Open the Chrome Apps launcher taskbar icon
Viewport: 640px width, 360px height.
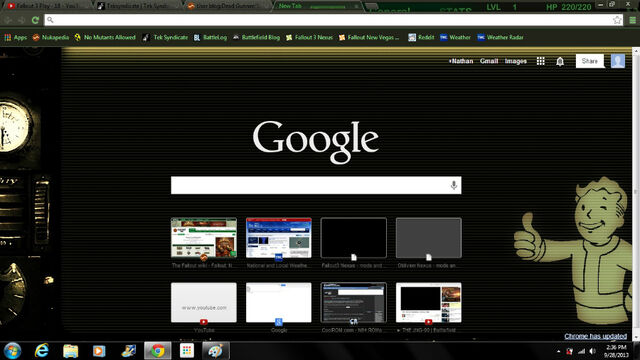pyautogui.click(x=187, y=351)
